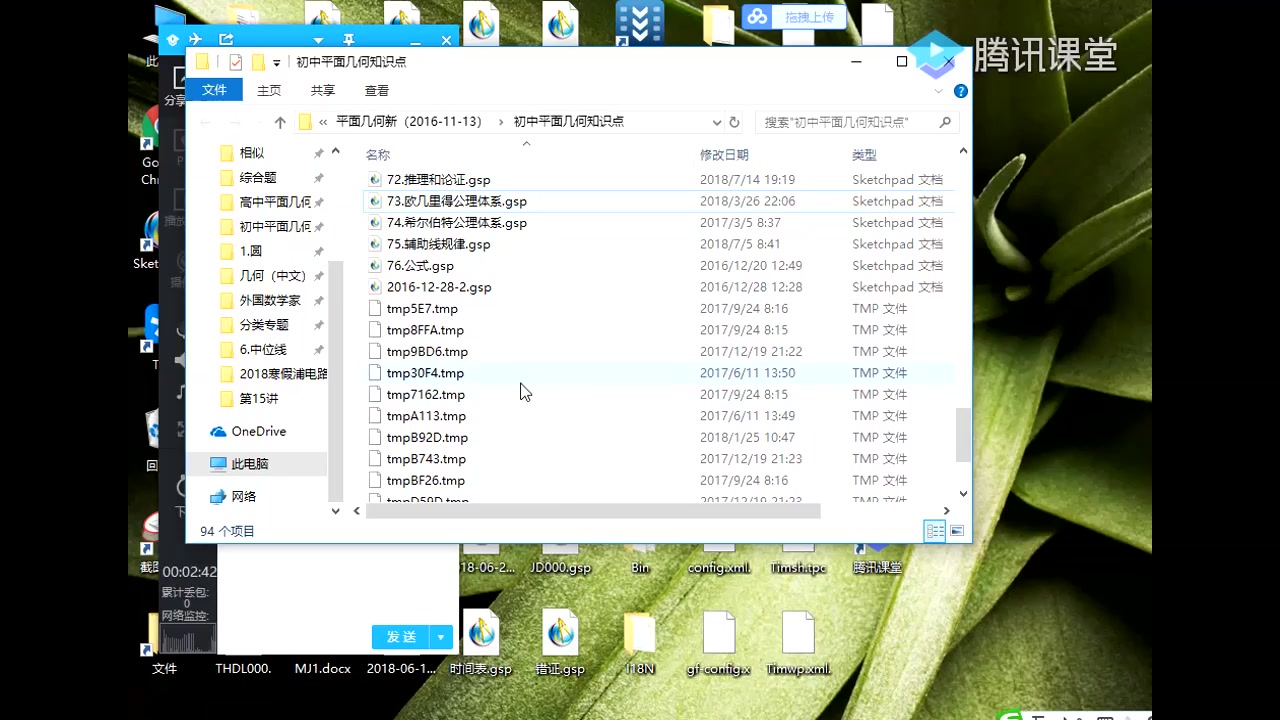Sort by the 名称 column header
Image resolution: width=1280 pixels, height=720 pixels.
[378, 155]
